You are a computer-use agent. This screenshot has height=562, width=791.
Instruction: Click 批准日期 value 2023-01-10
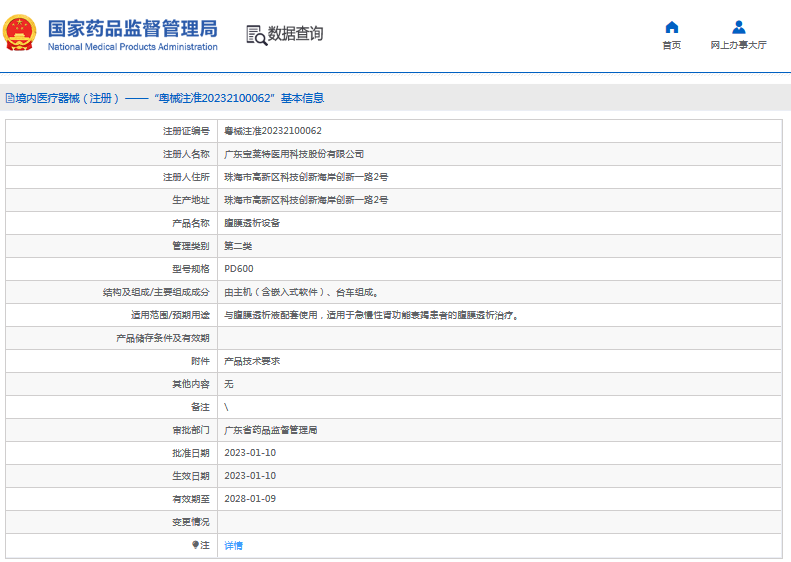point(250,453)
